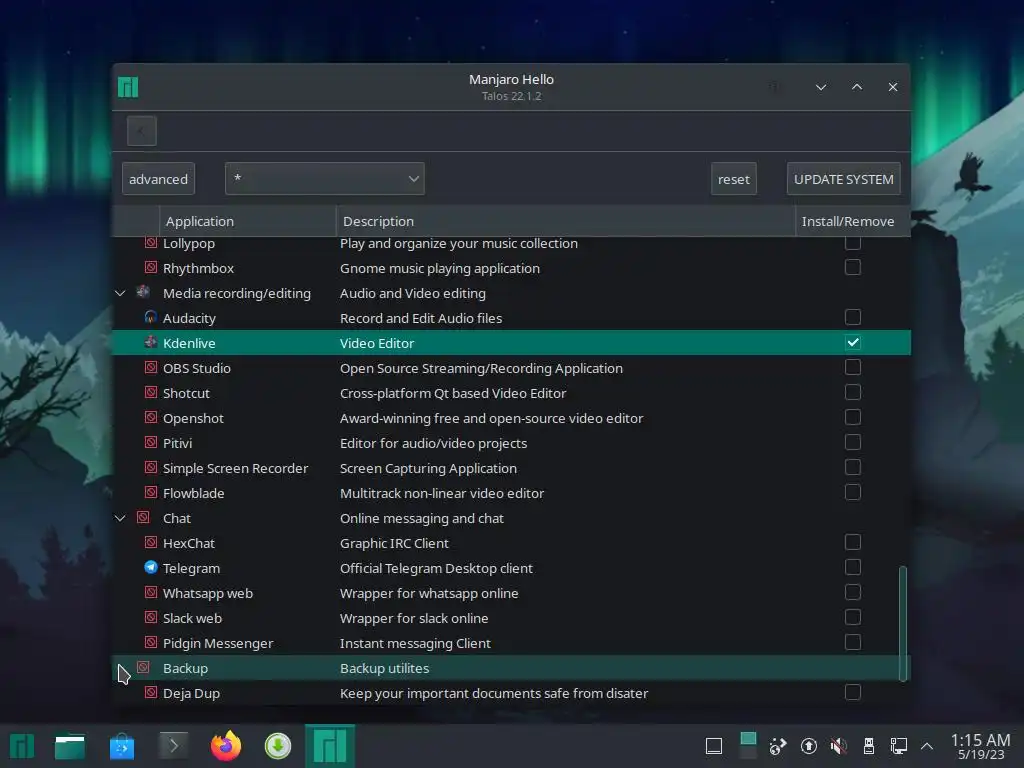Click the Shotcut row icon
This screenshot has width=1024, height=768.
(x=150, y=392)
